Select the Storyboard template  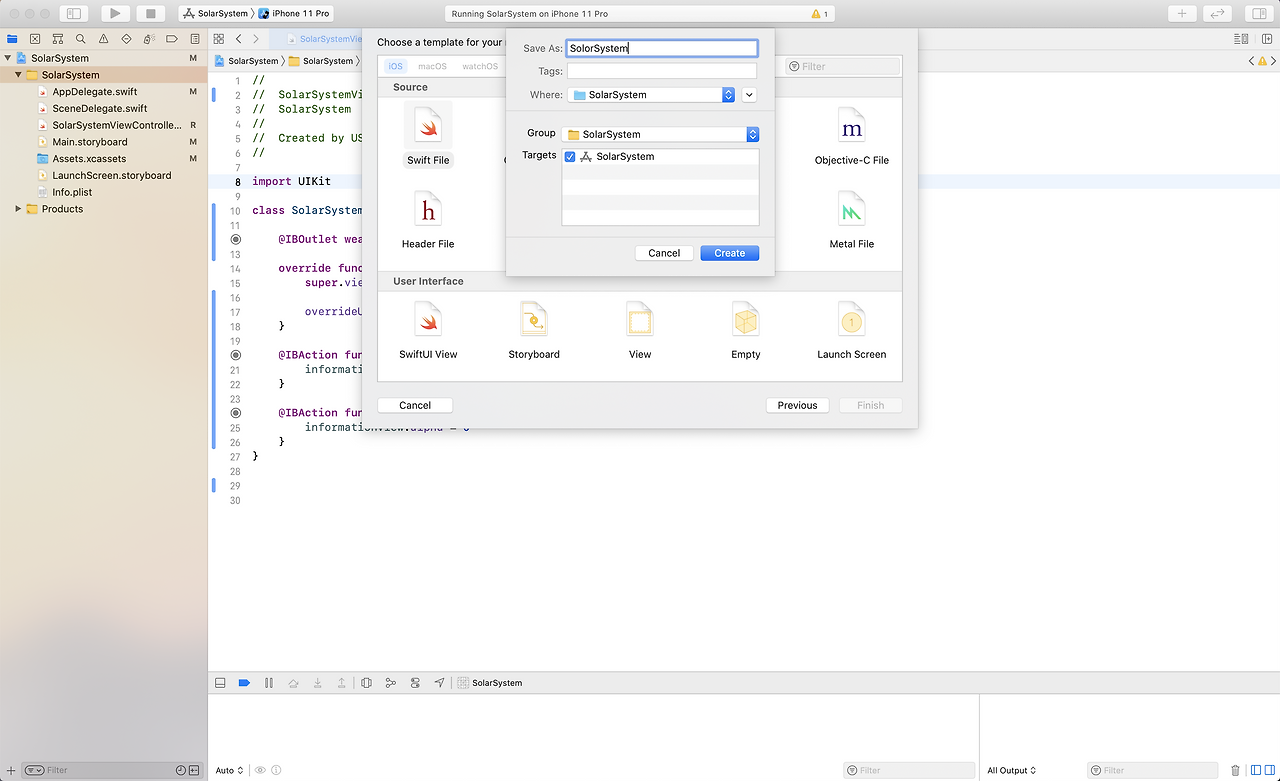click(x=534, y=330)
